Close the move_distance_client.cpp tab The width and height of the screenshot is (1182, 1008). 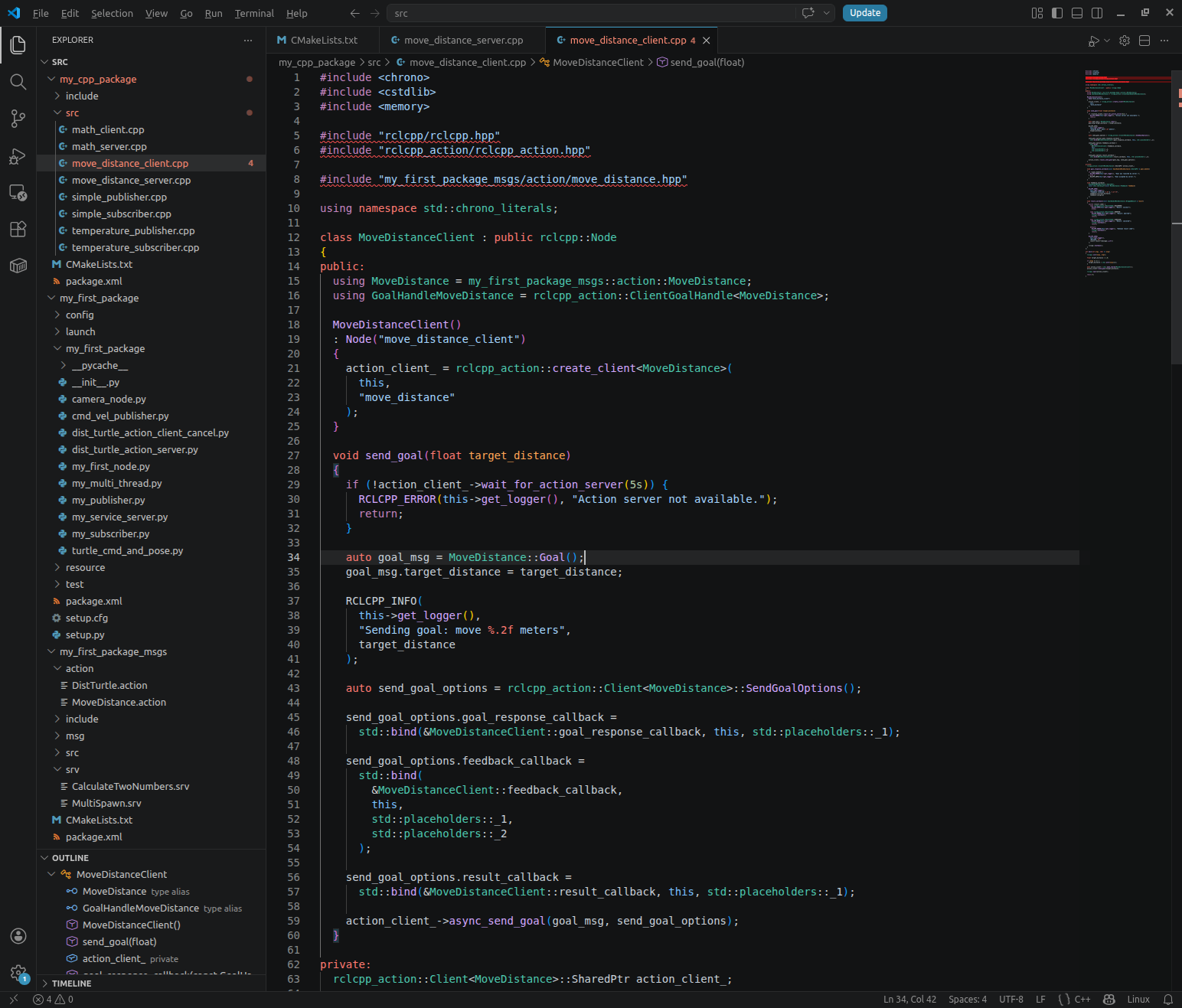(706, 41)
